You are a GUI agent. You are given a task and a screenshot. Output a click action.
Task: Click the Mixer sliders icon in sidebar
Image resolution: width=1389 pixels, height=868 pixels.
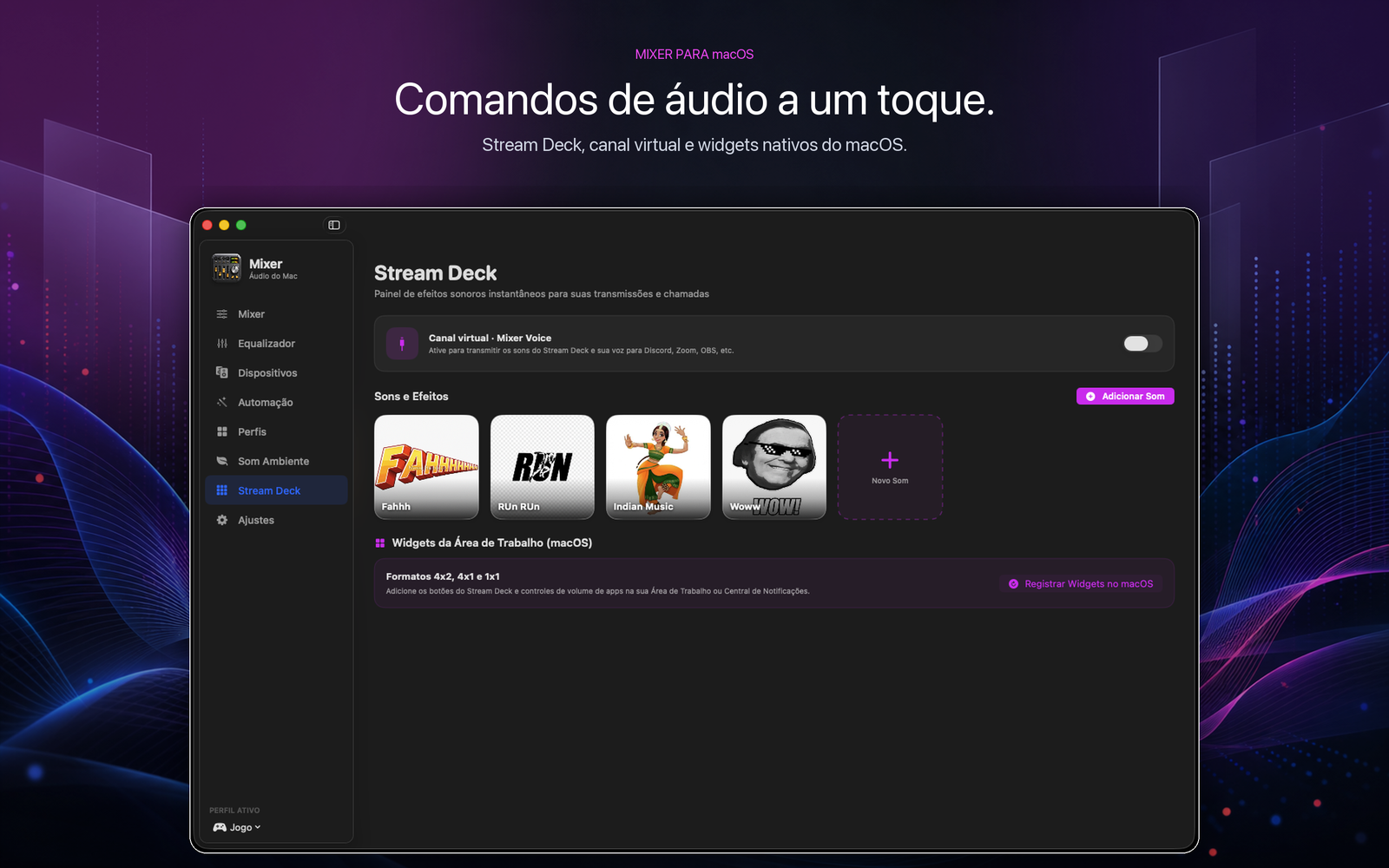click(222, 314)
